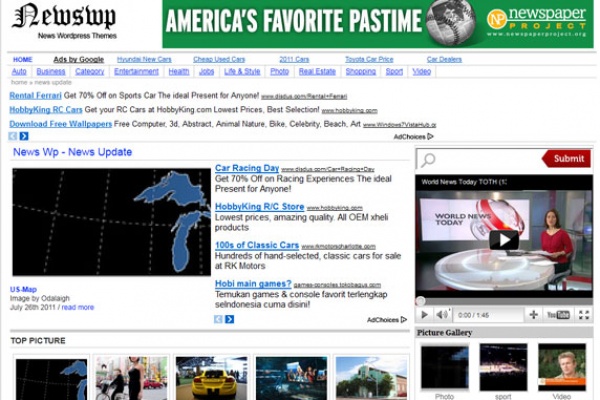Follow the 'read more' link under US-Map

(78, 307)
